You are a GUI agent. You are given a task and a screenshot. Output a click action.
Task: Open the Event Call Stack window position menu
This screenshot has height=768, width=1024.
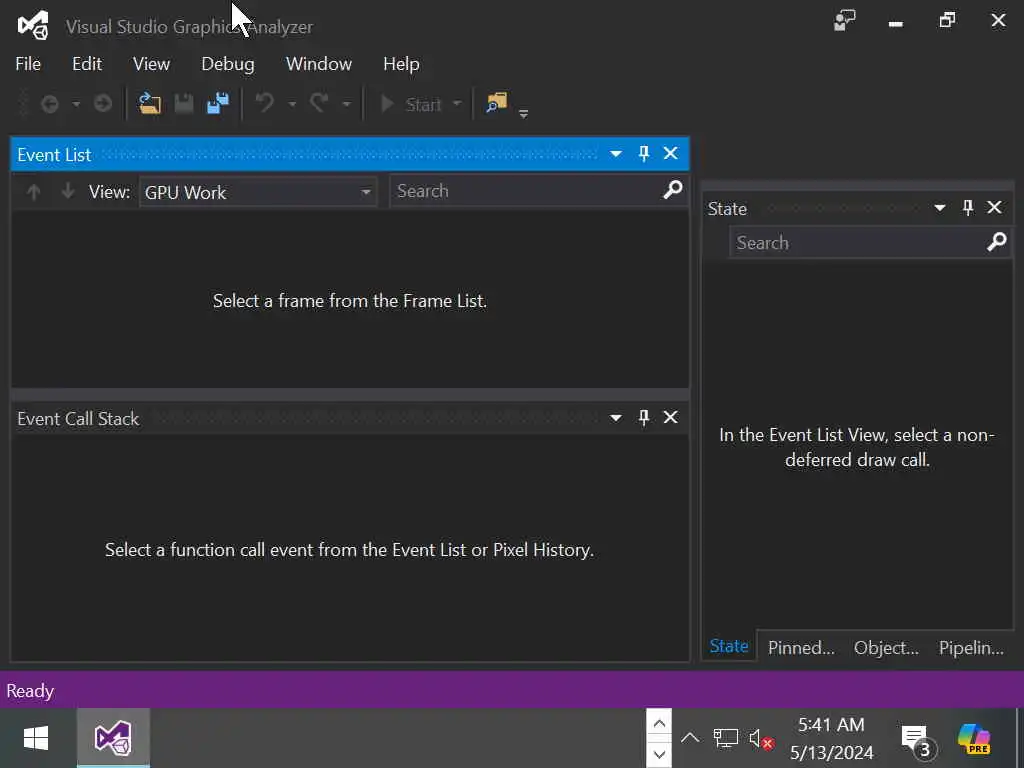pos(616,418)
